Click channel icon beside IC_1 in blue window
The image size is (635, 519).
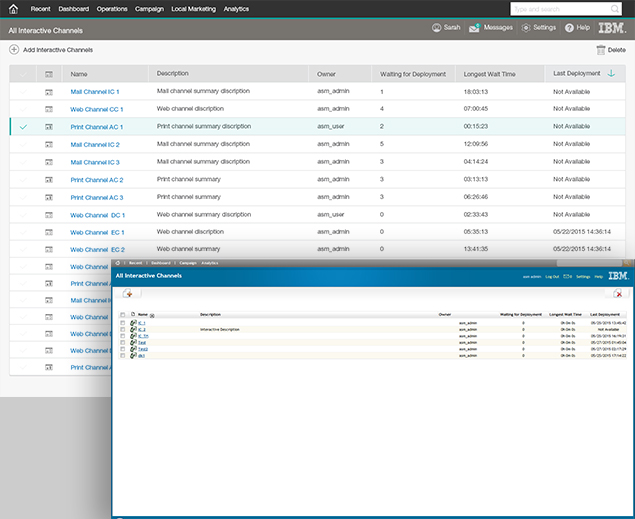pyautogui.click(x=133, y=323)
